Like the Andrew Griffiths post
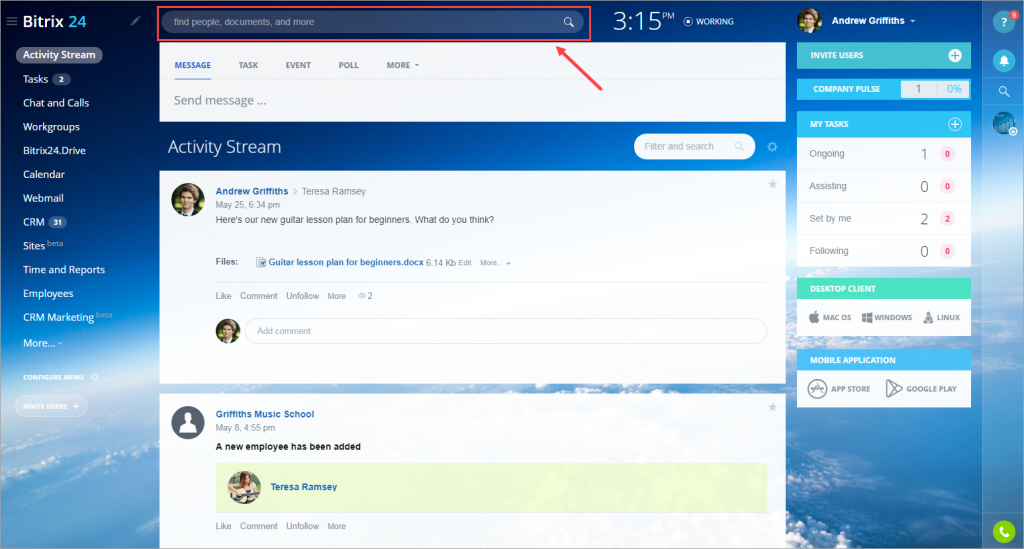Viewport: 1024px width, 549px height. click(x=223, y=296)
